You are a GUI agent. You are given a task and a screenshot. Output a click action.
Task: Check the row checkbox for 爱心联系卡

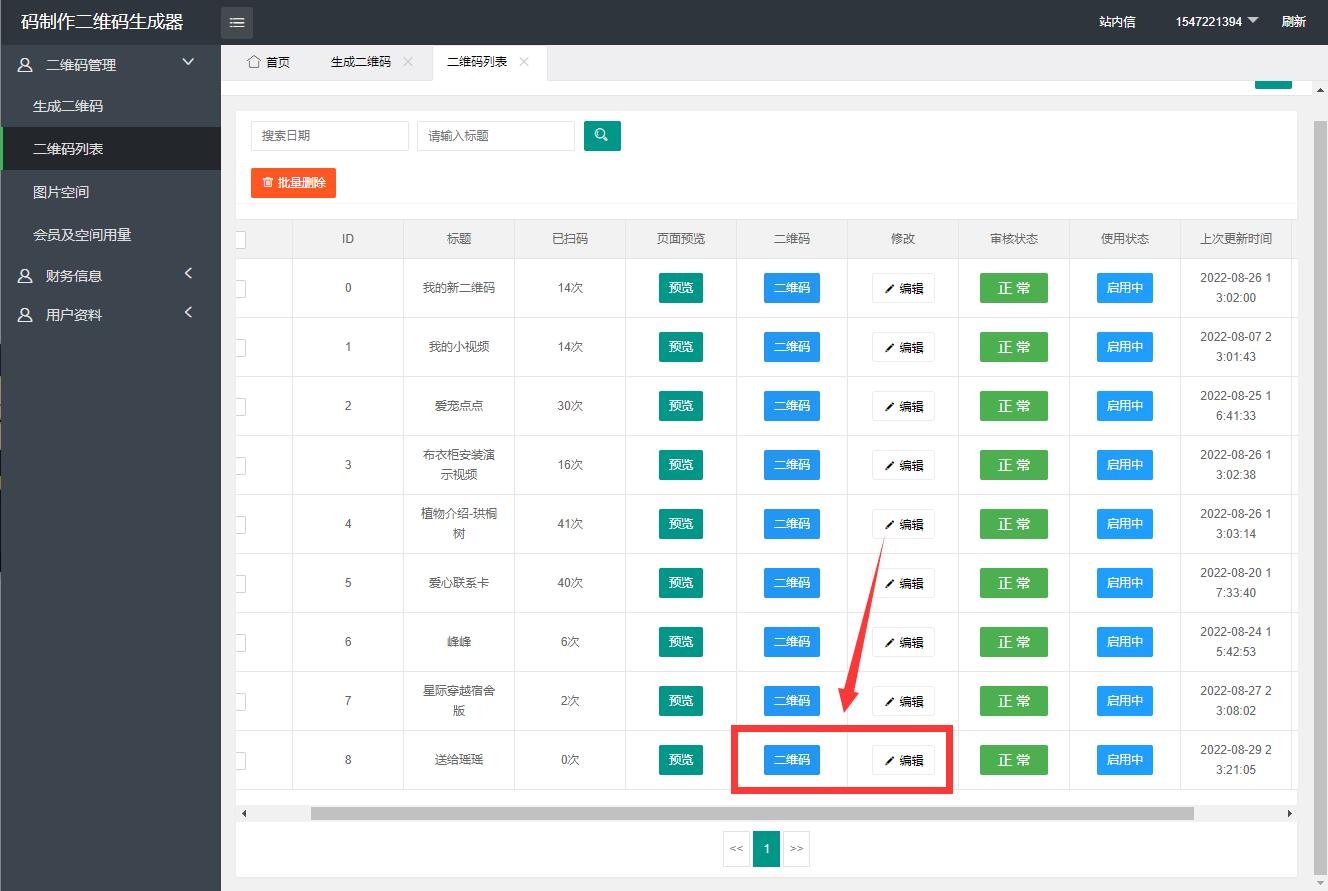click(x=240, y=583)
